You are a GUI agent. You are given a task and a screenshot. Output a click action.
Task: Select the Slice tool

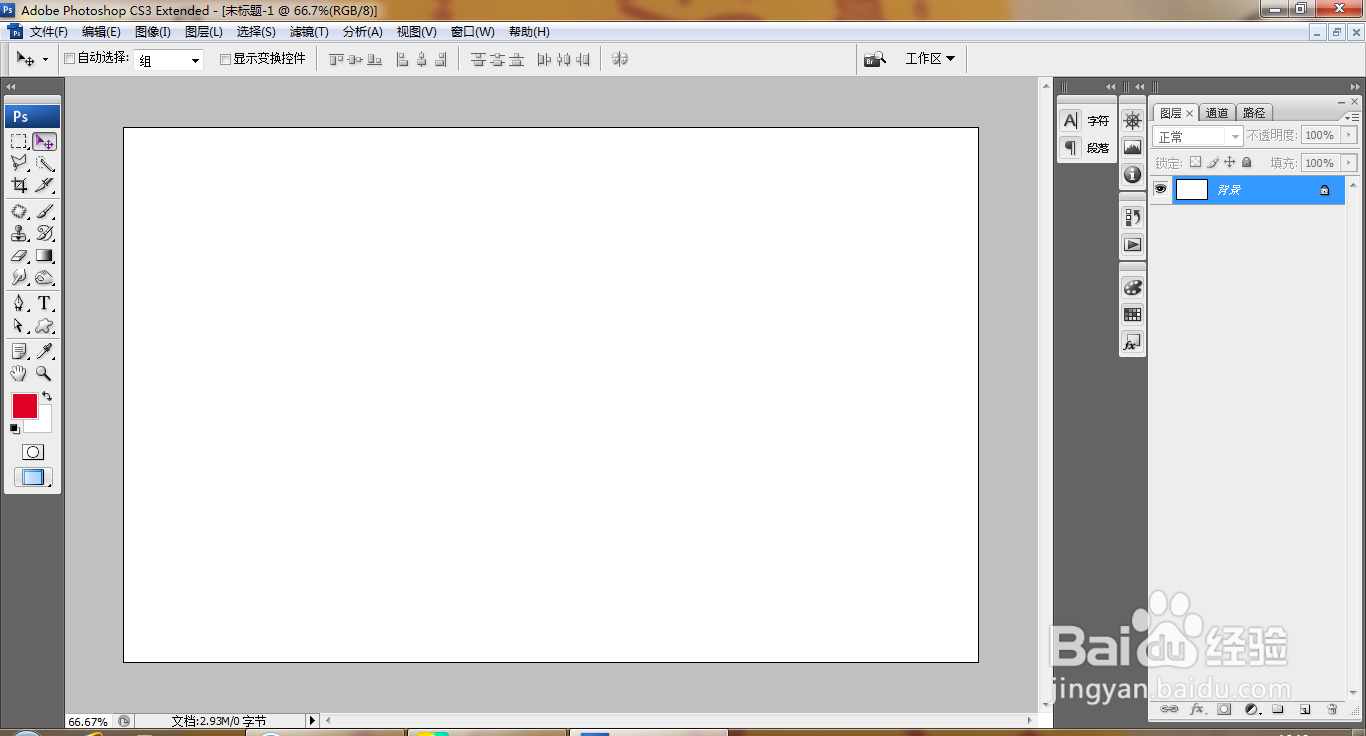44,185
